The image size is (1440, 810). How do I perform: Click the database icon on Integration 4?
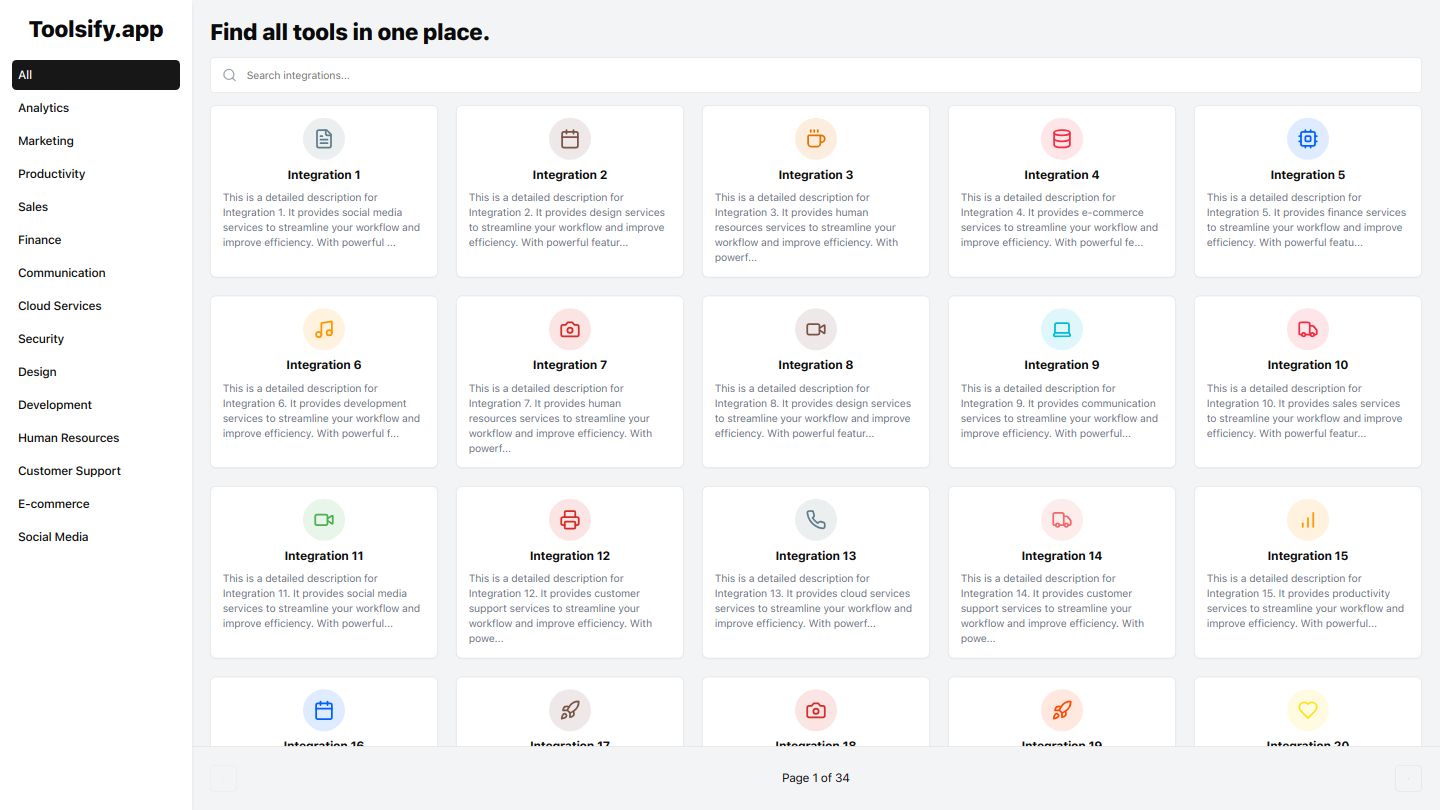coord(1062,139)
